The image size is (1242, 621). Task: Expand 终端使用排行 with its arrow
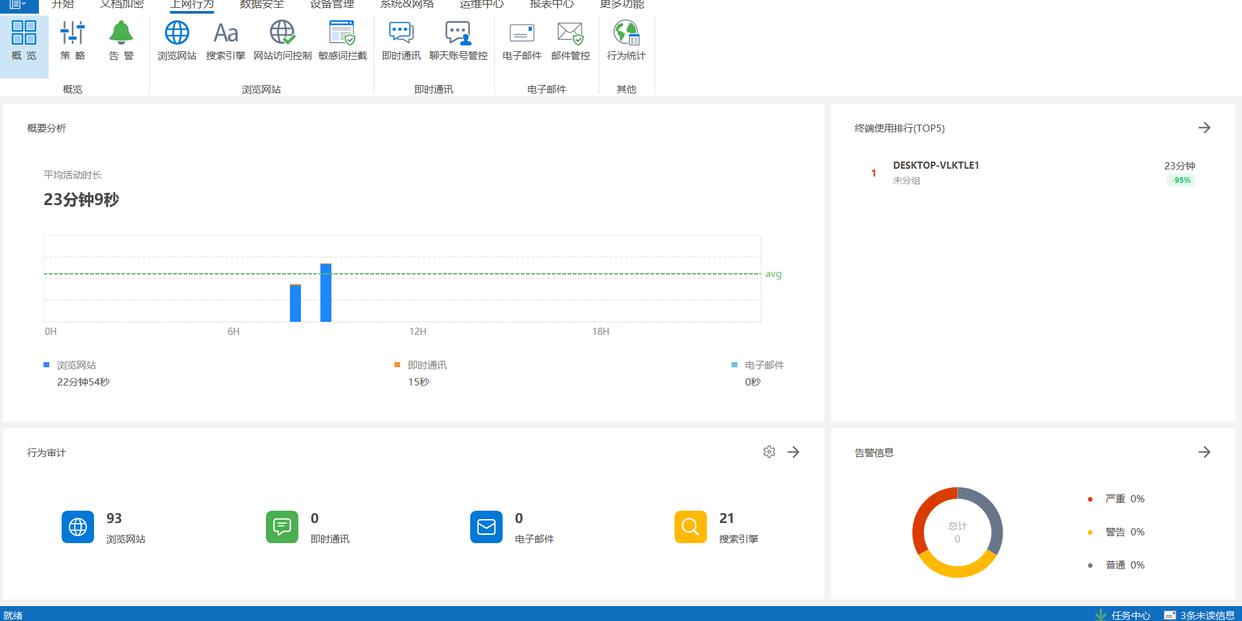tap(1204, 128)
